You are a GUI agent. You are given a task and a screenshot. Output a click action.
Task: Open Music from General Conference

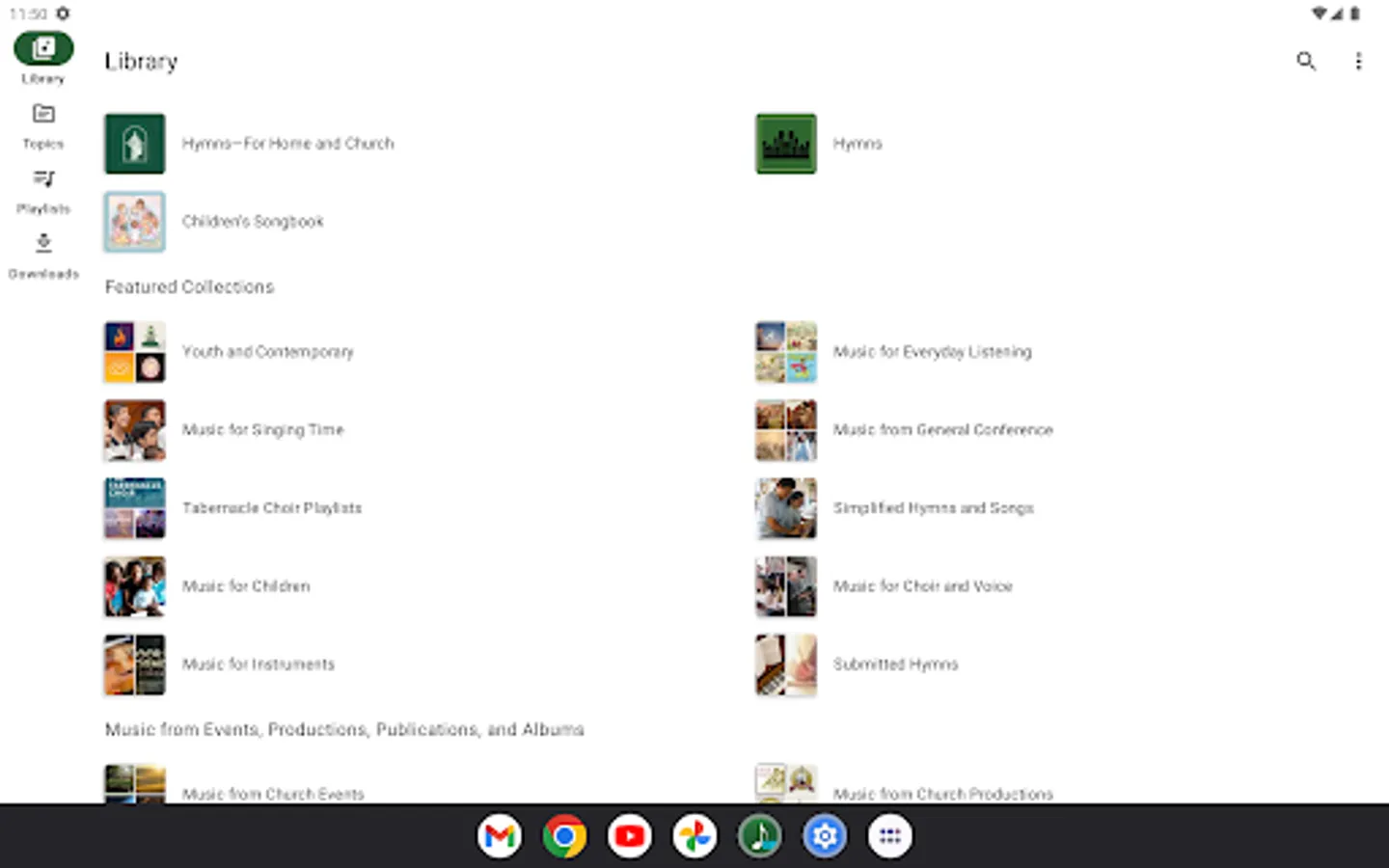[x=785, y=430]
